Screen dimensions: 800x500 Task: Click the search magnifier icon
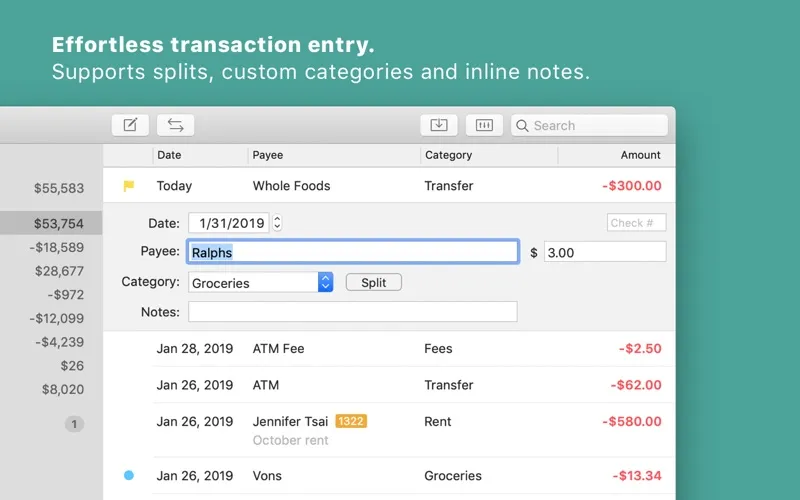point(522,126)
